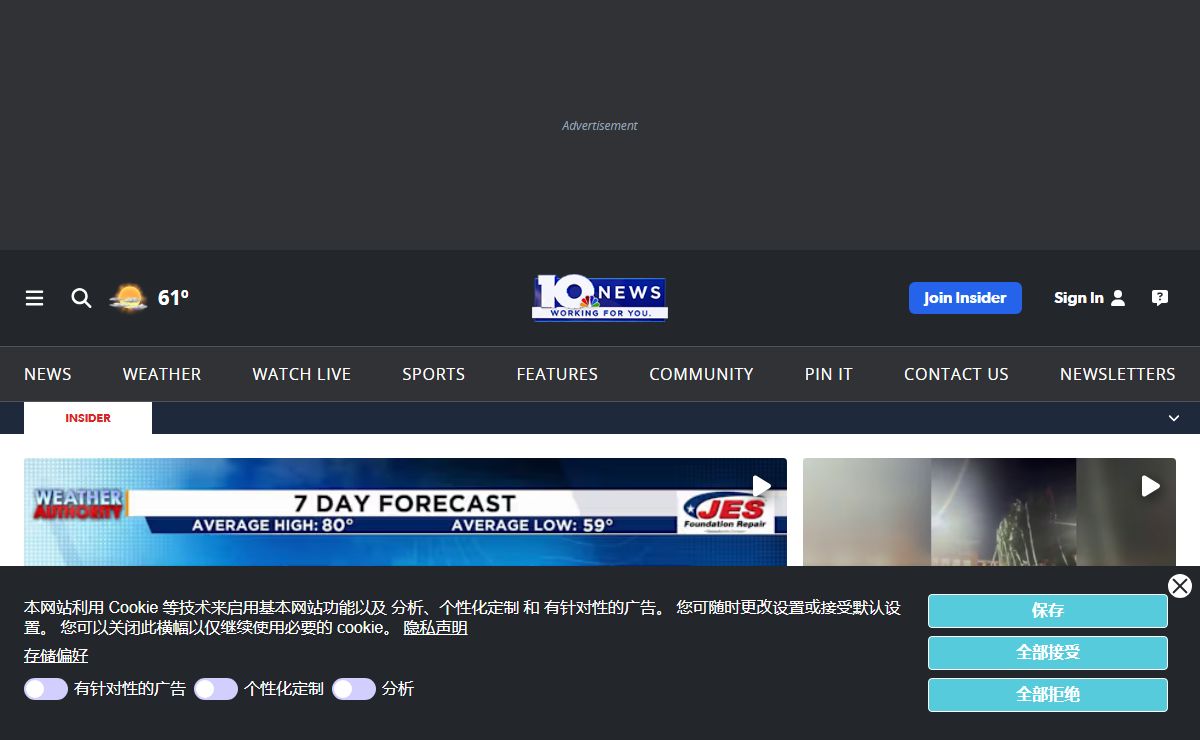Click the user profile icon
Image resolution: width=1200 pixels, height=740 pixels.
[1118, 298]
